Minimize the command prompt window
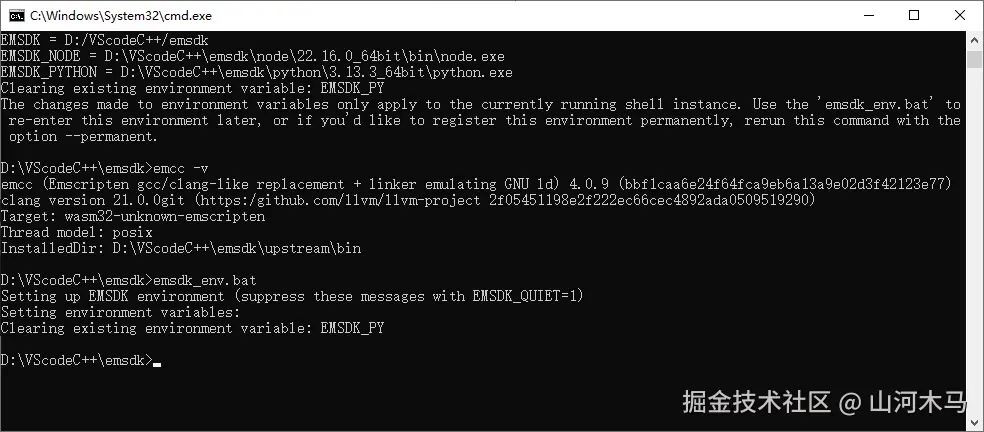 [x=867, y=15]
